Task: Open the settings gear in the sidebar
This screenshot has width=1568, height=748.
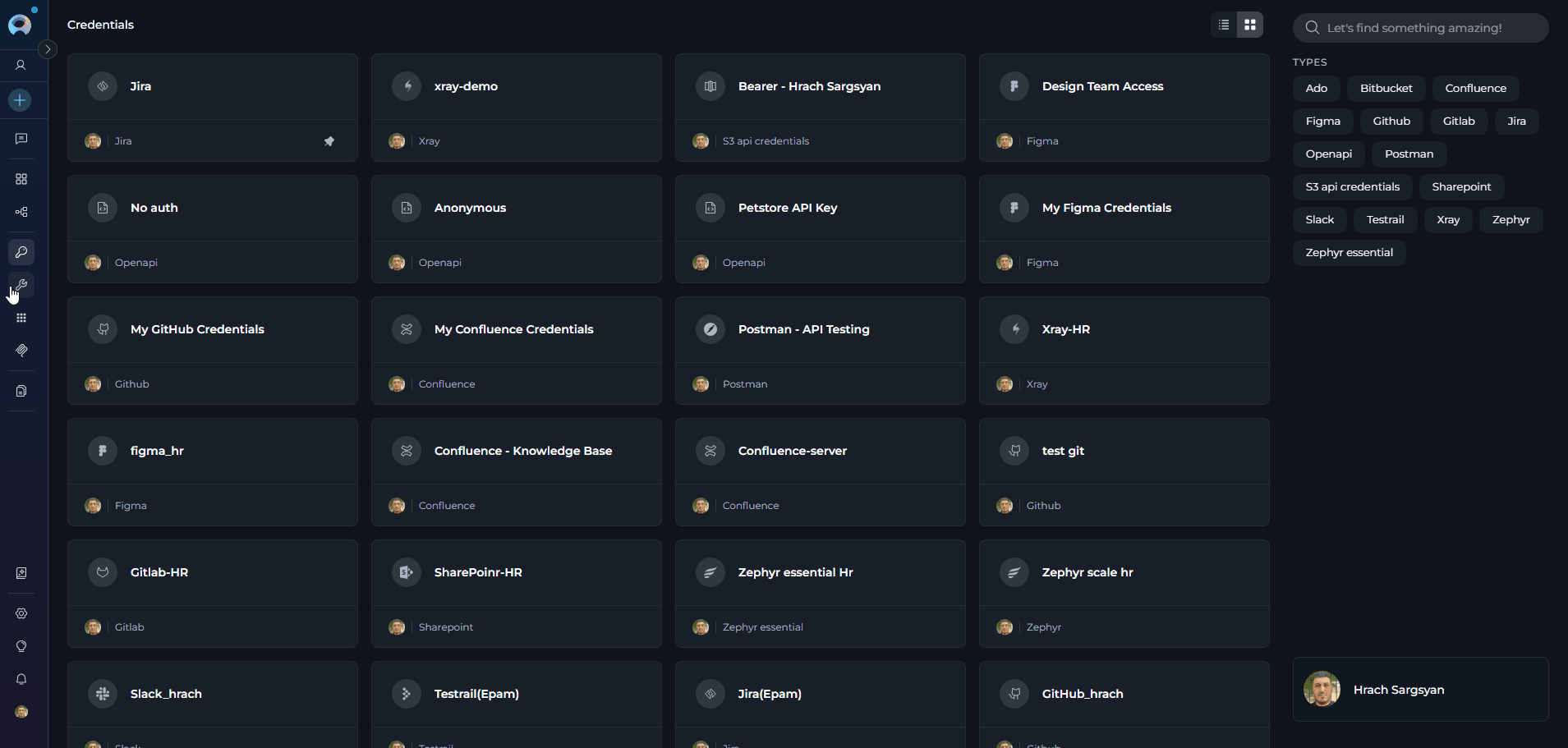Action: 21,613
